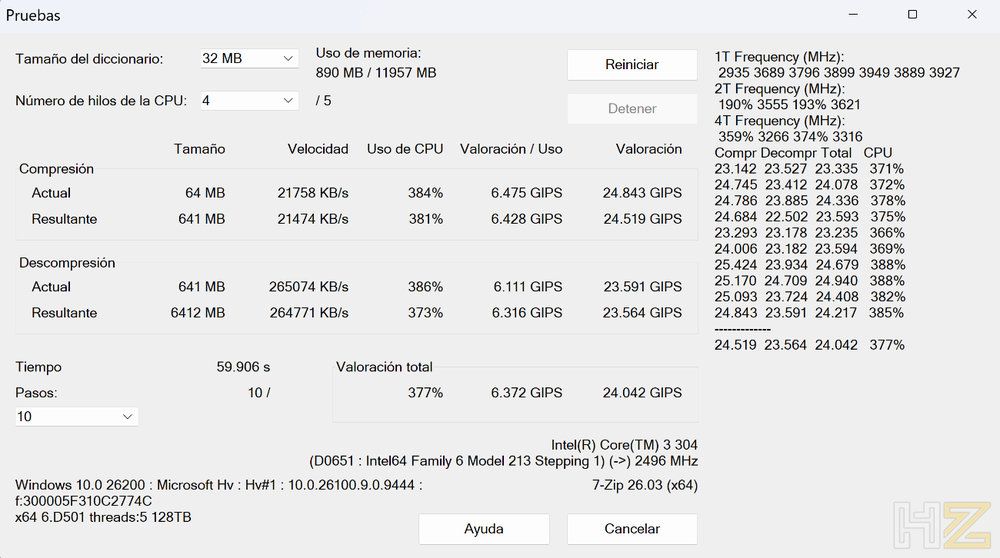Click the Valoración total group label
The width and height of the screenshot is (1000, 558).
tap(384, 367)
